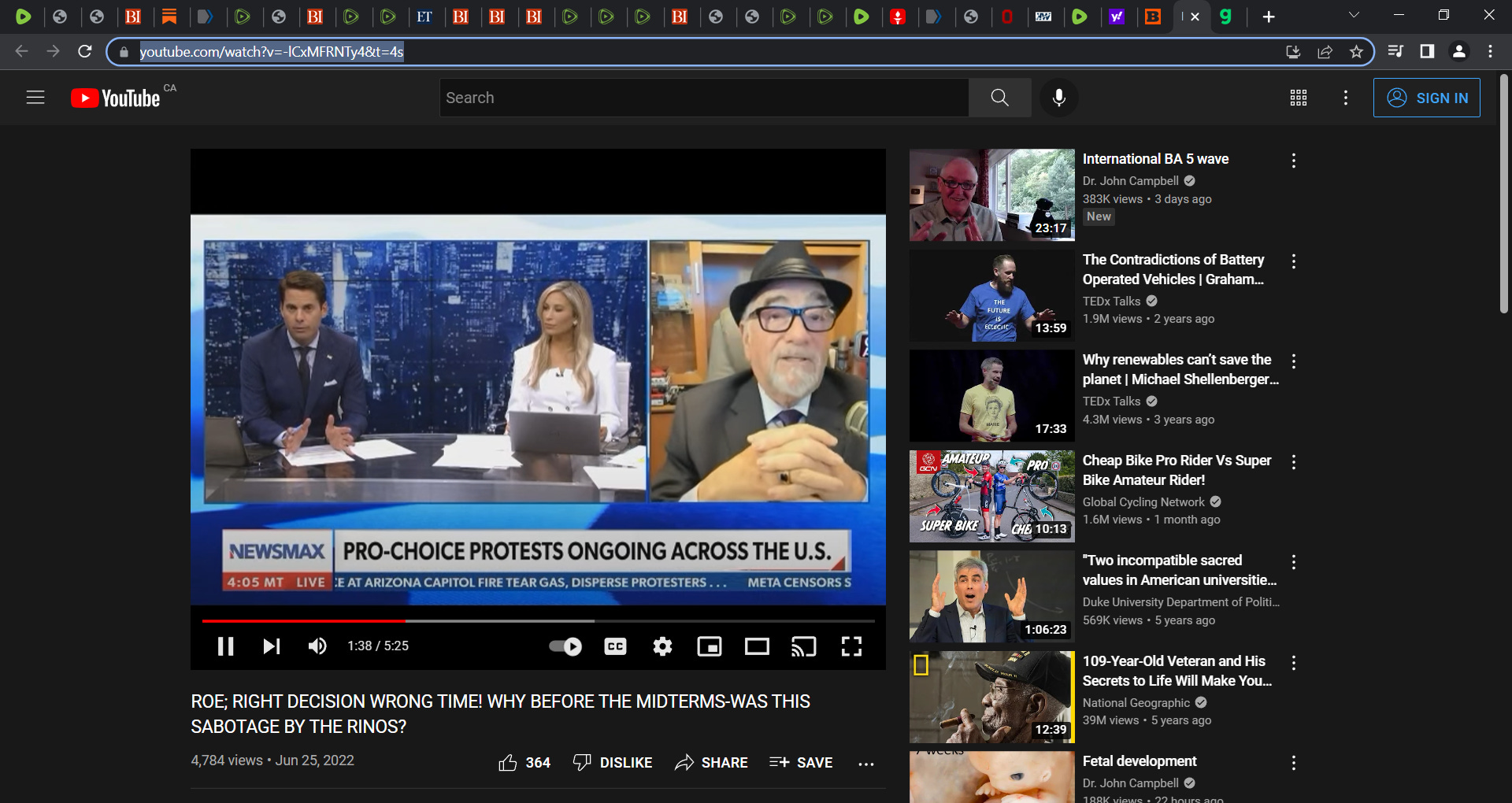Pause the playing video
This screenshot has height=803, width=1512.
(225, 646)
